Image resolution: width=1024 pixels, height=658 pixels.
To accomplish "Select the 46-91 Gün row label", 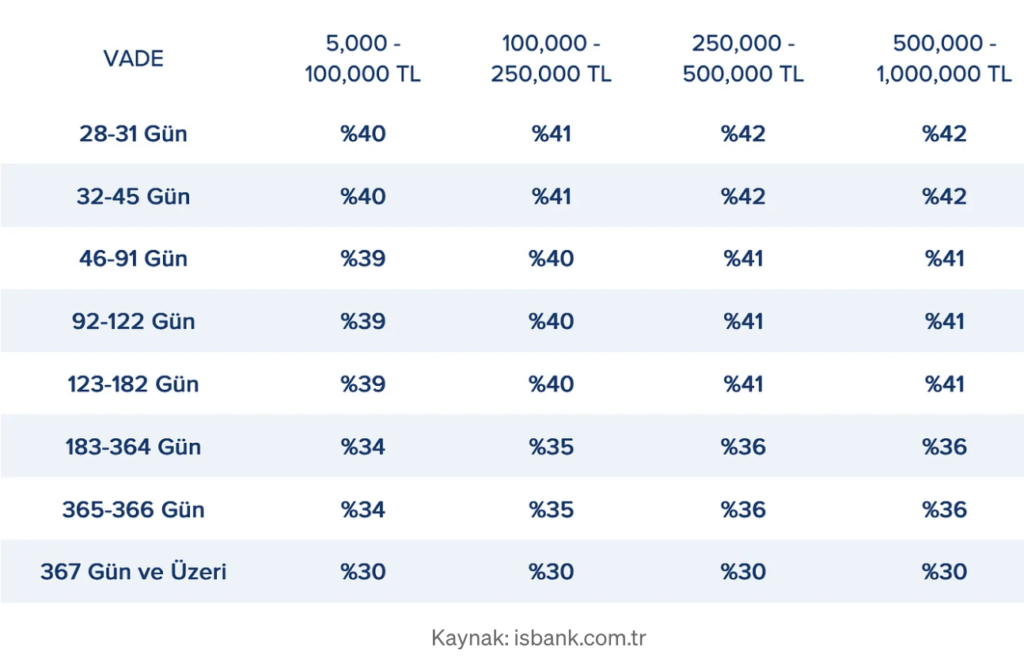I will [x=133, y=259].
